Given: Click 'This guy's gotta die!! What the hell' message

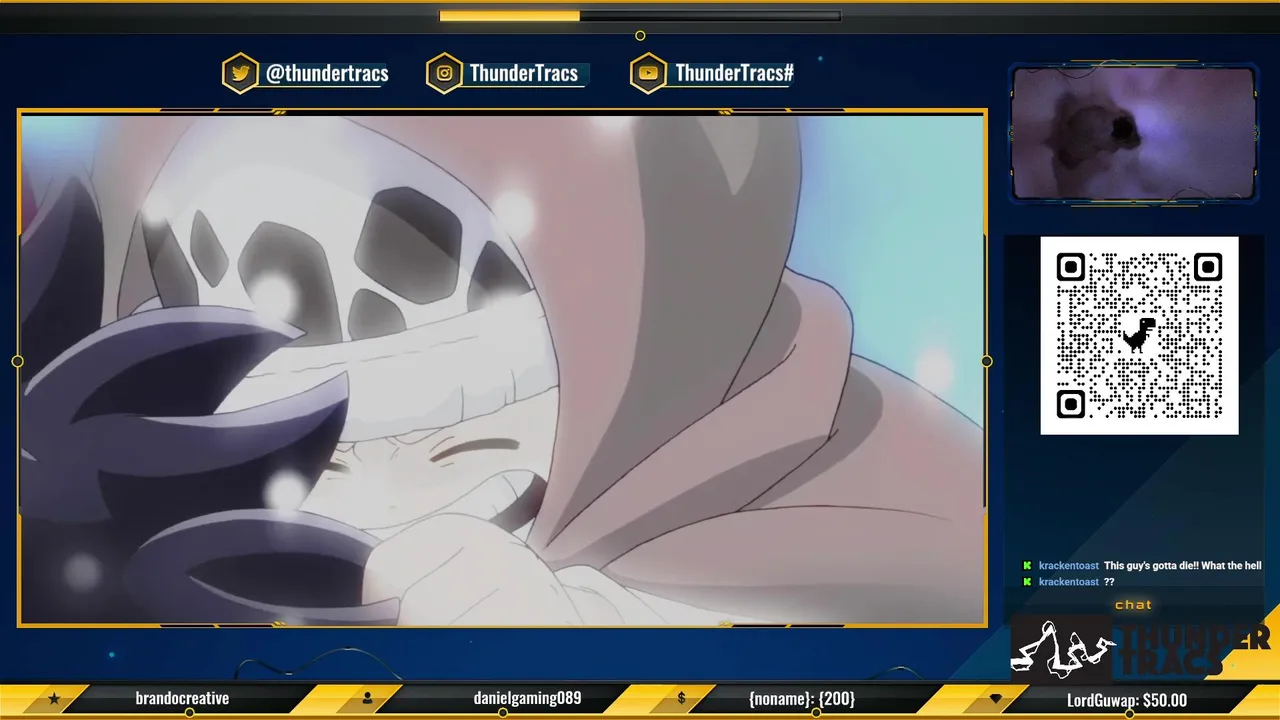Looking at the screenshot, I should 1183,566.
